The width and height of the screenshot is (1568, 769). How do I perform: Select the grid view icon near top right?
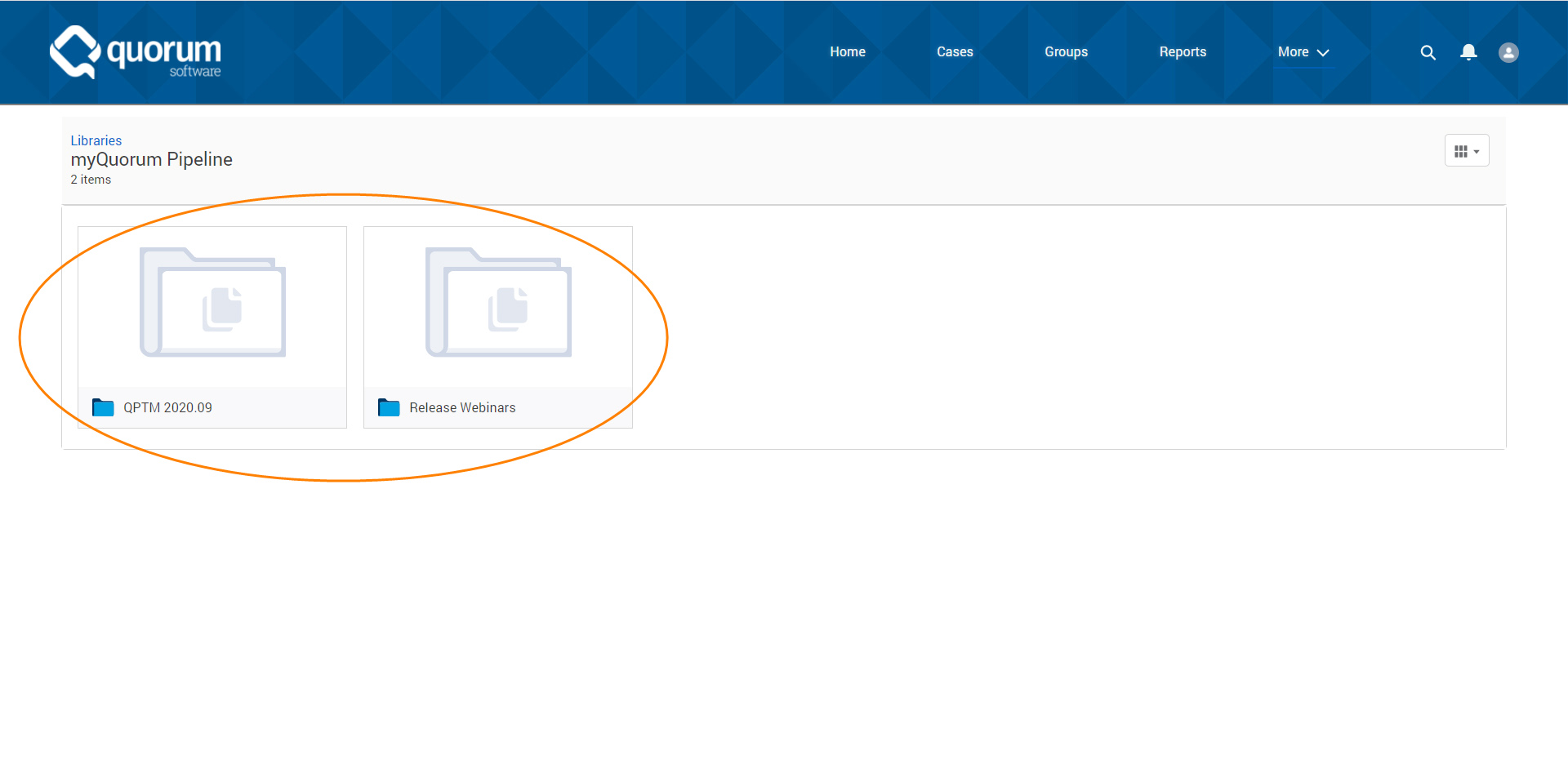(x=1462, y=150)
